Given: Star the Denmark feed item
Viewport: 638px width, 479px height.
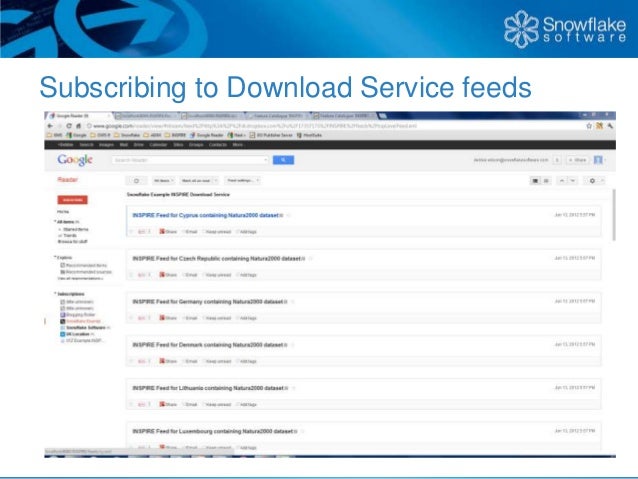Looking at the screenshot, I should coord(131,361).
